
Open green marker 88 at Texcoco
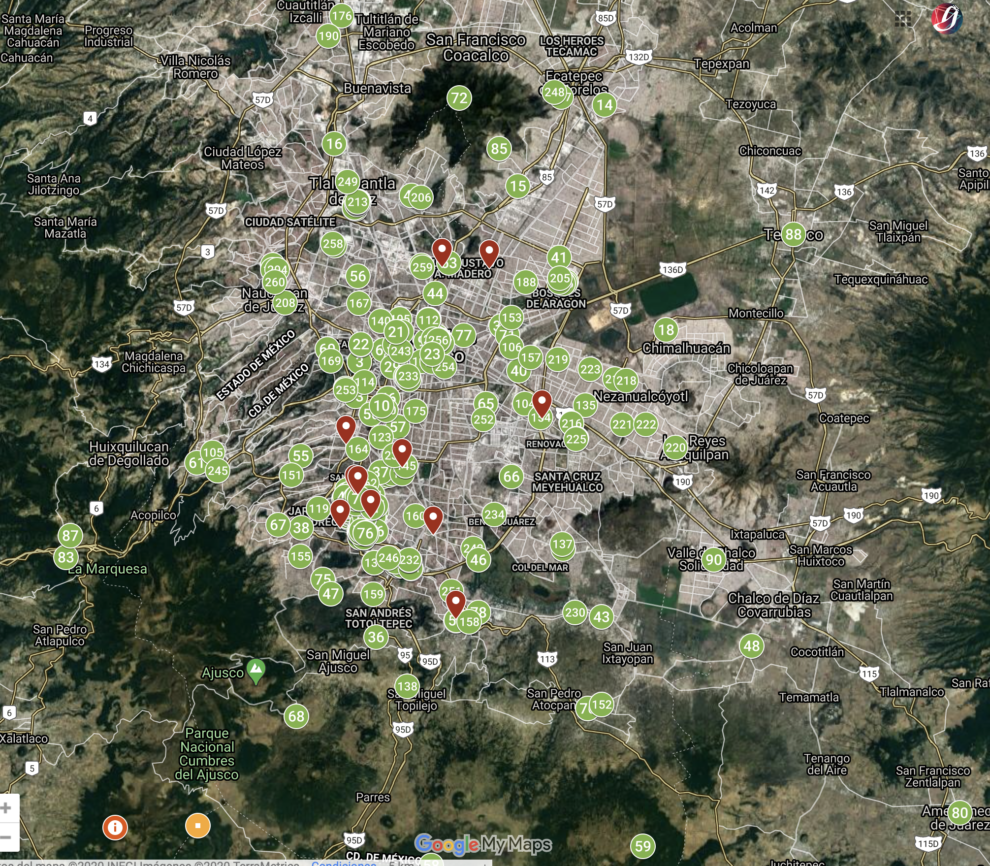click(794, 234)
